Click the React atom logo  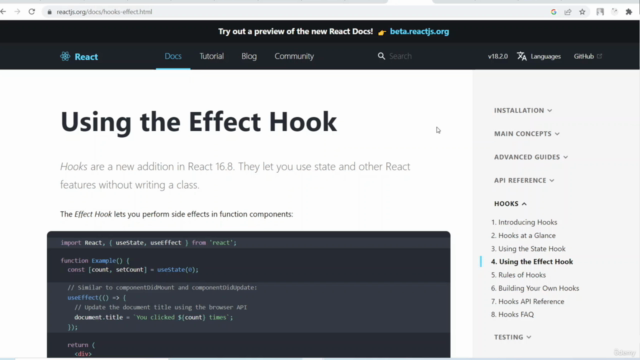point(65,56)
